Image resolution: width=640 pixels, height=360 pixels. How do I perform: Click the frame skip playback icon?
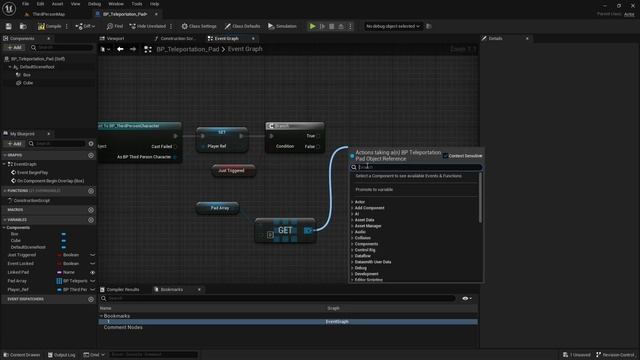[322, 26]
